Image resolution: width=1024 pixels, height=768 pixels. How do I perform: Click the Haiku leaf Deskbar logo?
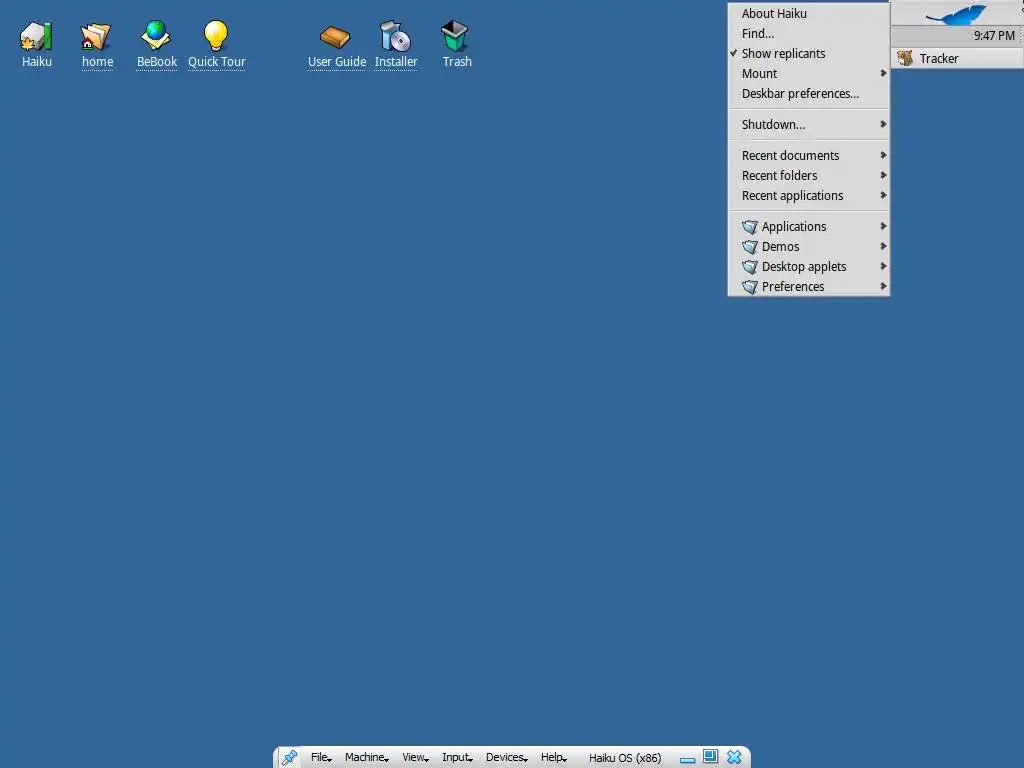[957, 14]
